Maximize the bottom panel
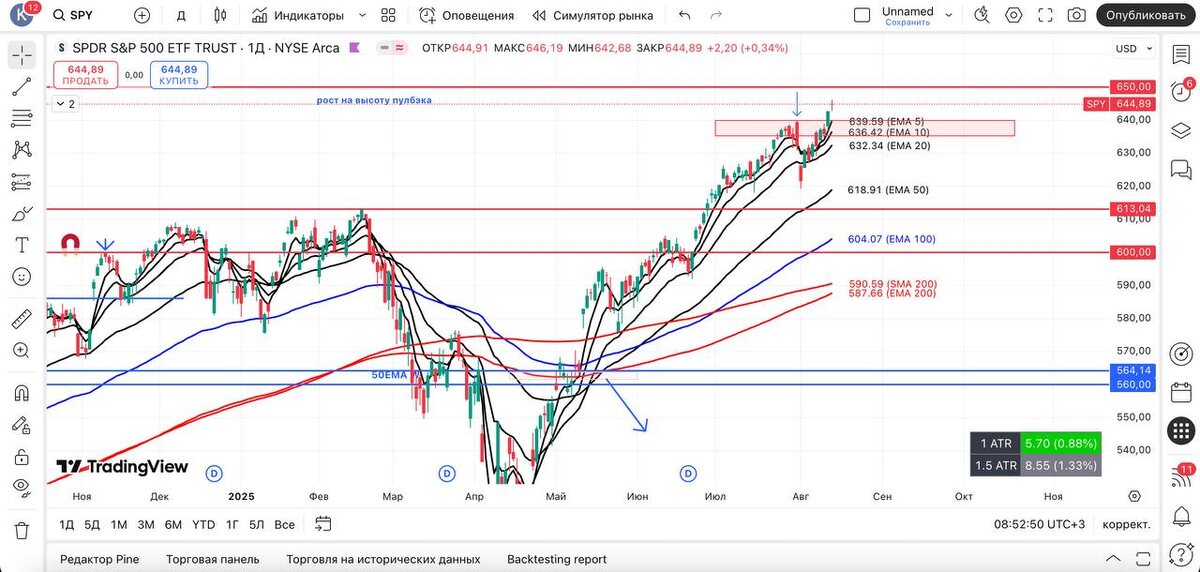This screenshot has width=1200, height=572. [1142, 558]
